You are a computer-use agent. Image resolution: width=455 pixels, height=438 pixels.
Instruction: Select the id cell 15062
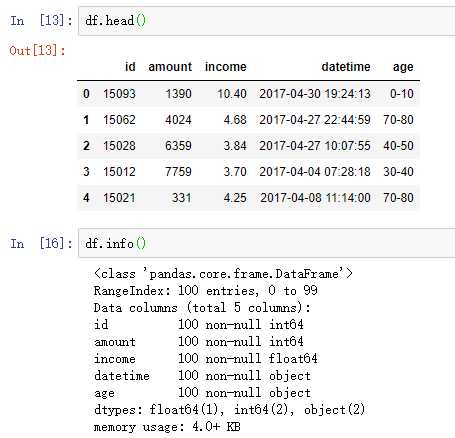(119, 120)
